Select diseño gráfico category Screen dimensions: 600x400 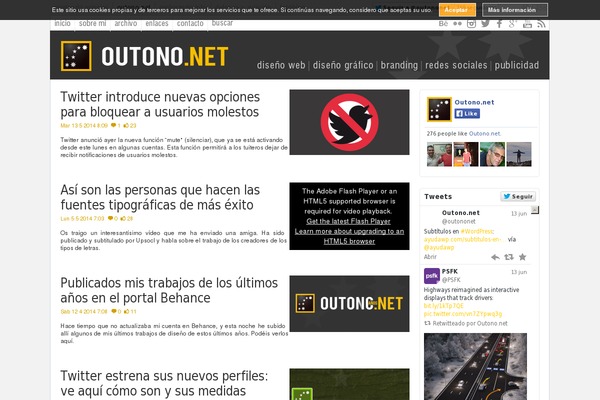point(343,65)
